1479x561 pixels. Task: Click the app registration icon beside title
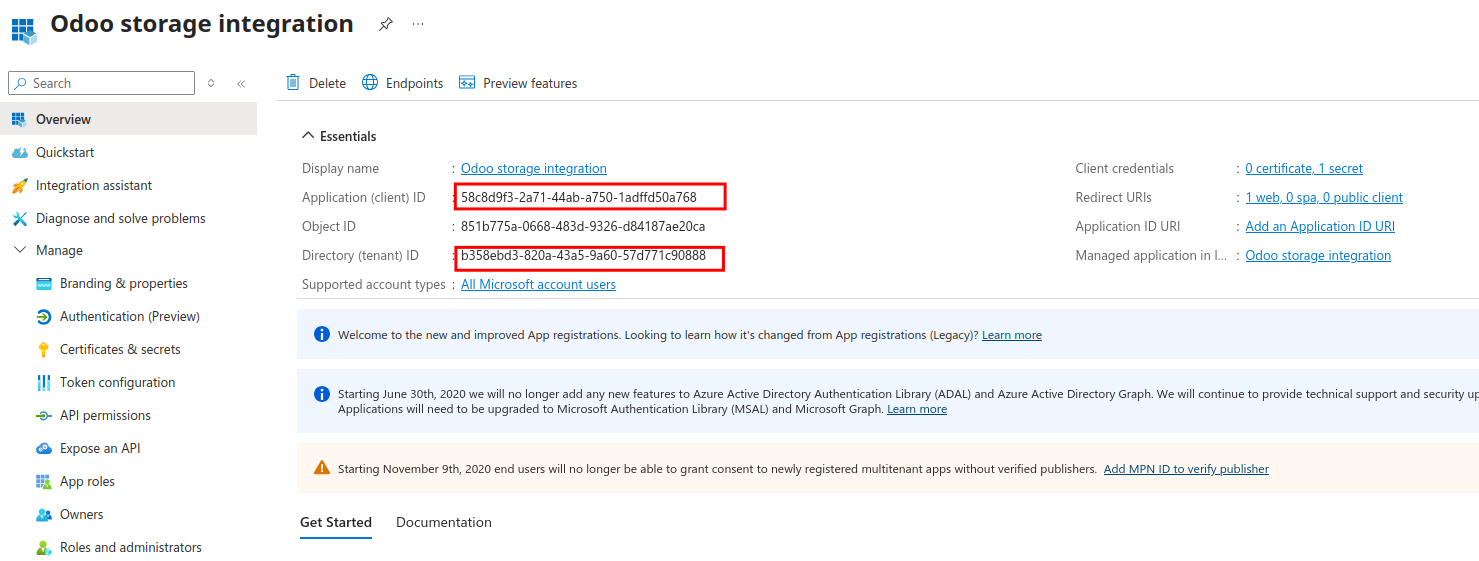(x=24, y=30)
